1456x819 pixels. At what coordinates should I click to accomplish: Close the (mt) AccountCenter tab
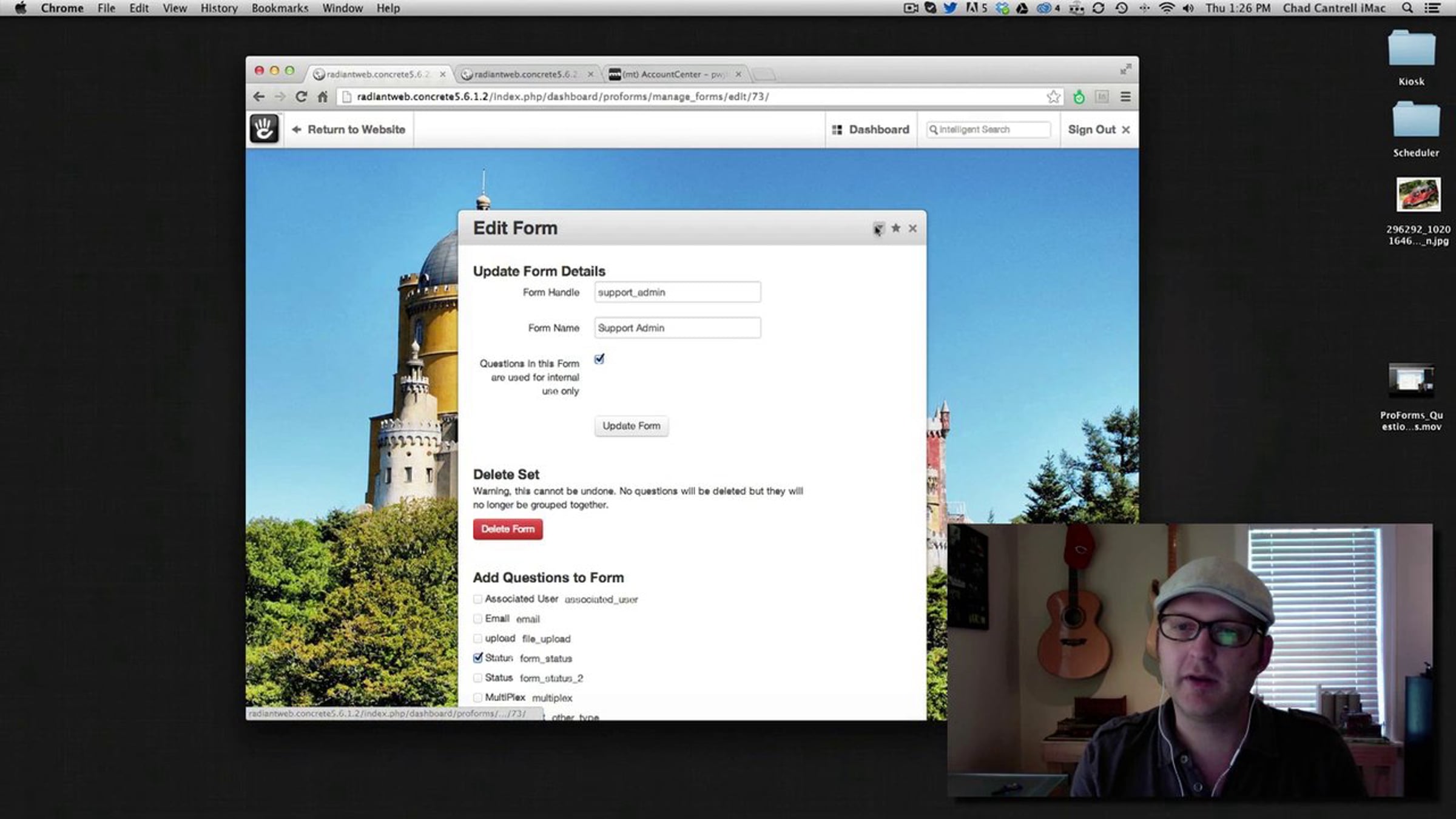(738, 74)
